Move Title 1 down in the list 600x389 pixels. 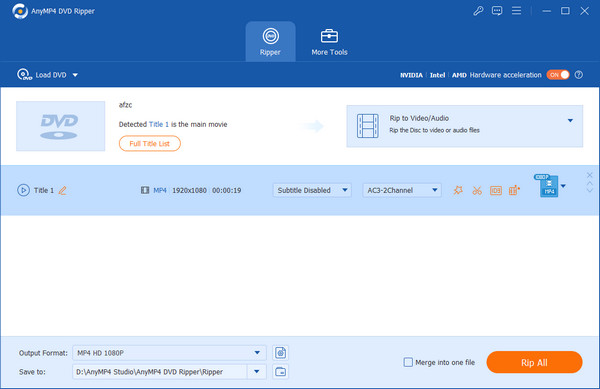pyautogui.click(x=590, y=190)
